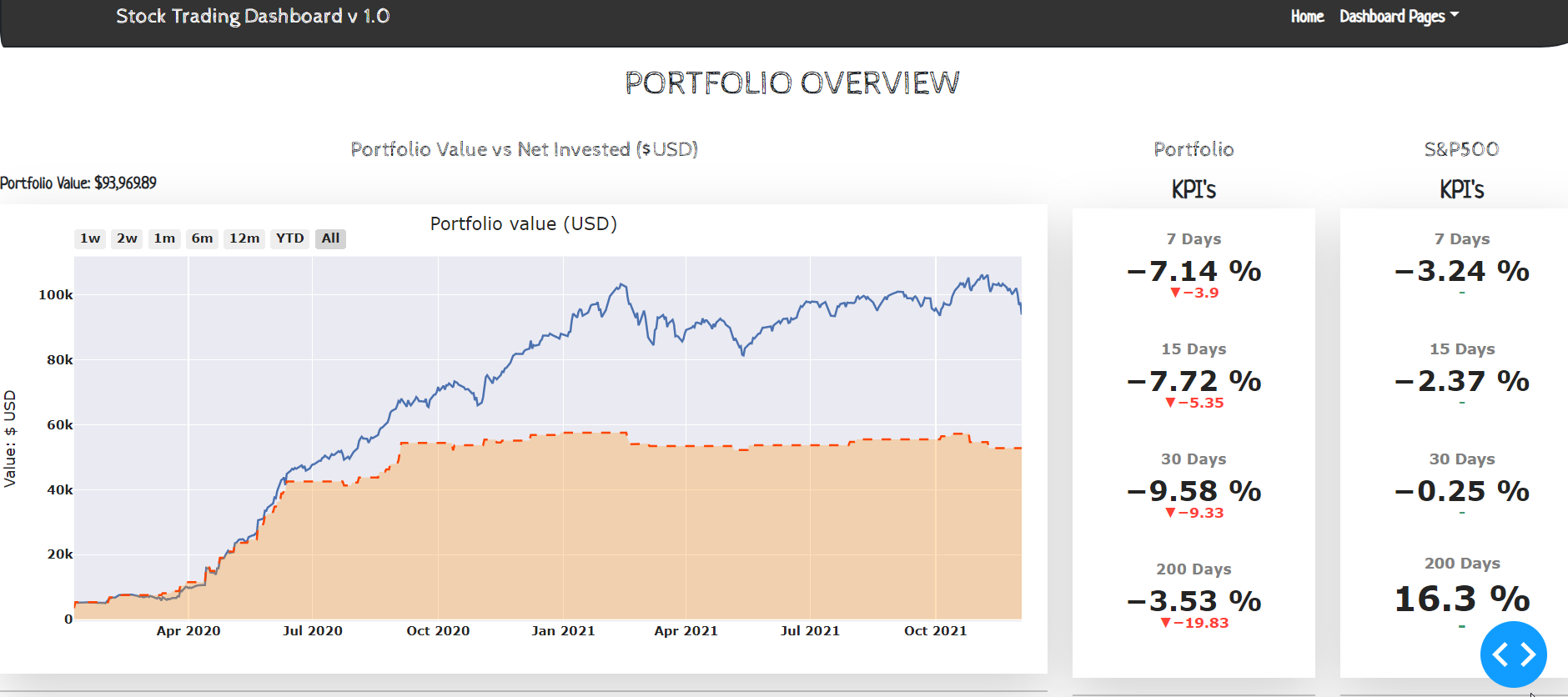Select the 6m range button
Image resolution: width=1568 pixels, height=697 pixels.
[202, 238]
